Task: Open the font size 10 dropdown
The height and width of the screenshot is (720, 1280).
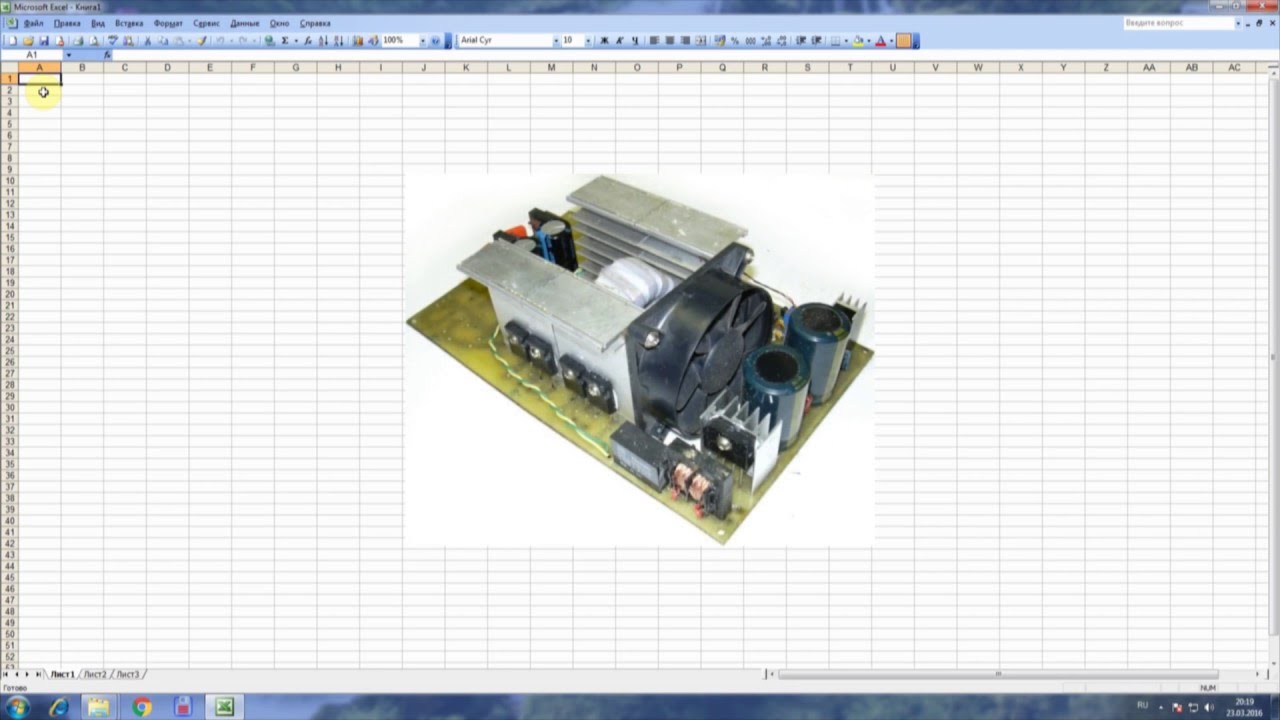Action: click(588, 41)
